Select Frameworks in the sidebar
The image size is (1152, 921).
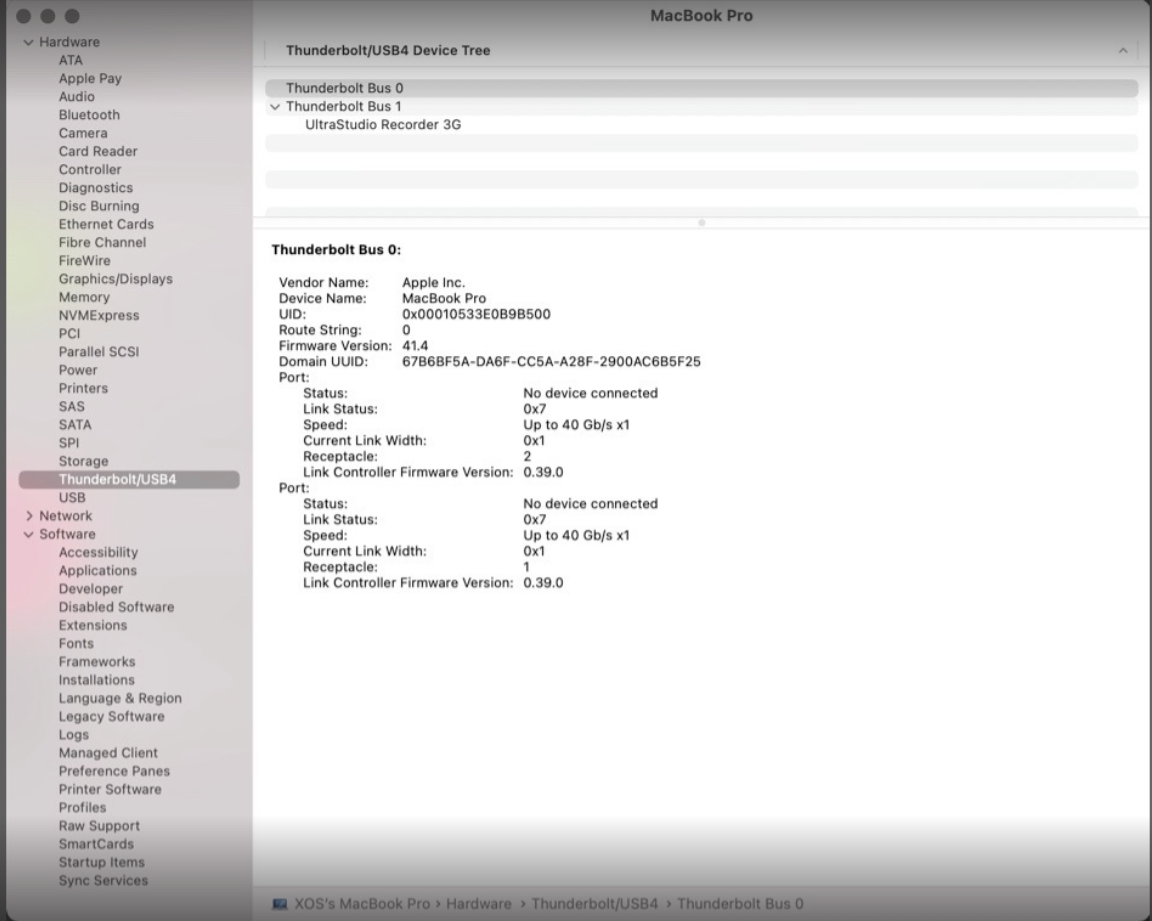(97, 662)
